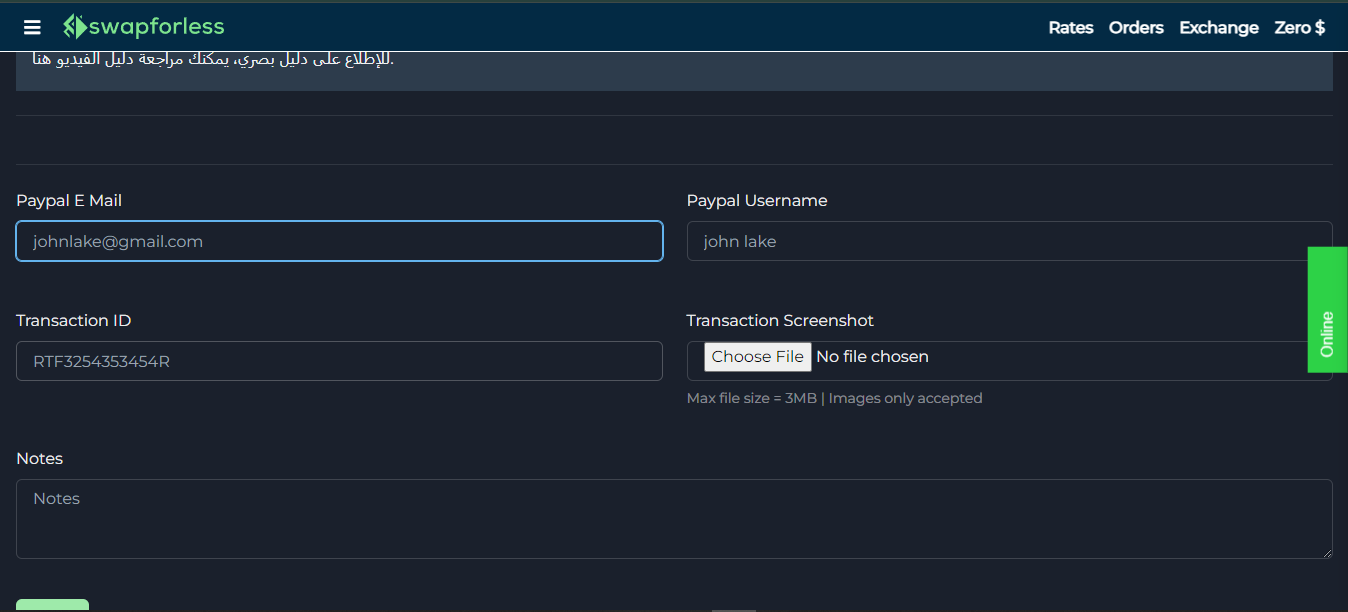
Task: Open the Rates page
Action: 1070,28
